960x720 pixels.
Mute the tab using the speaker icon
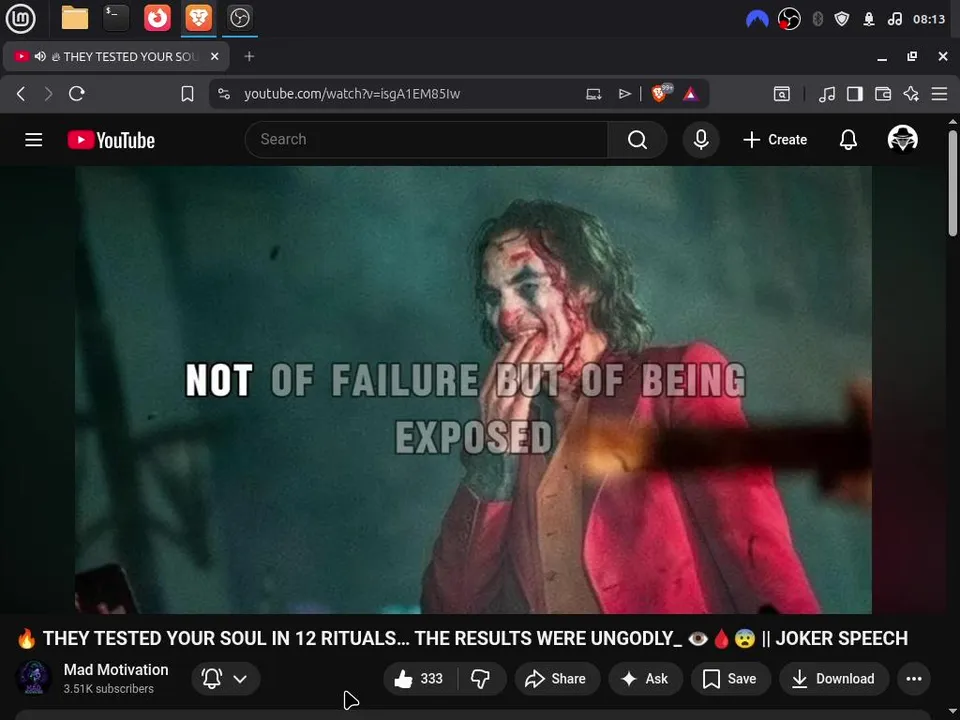click(x=40, y=56)
